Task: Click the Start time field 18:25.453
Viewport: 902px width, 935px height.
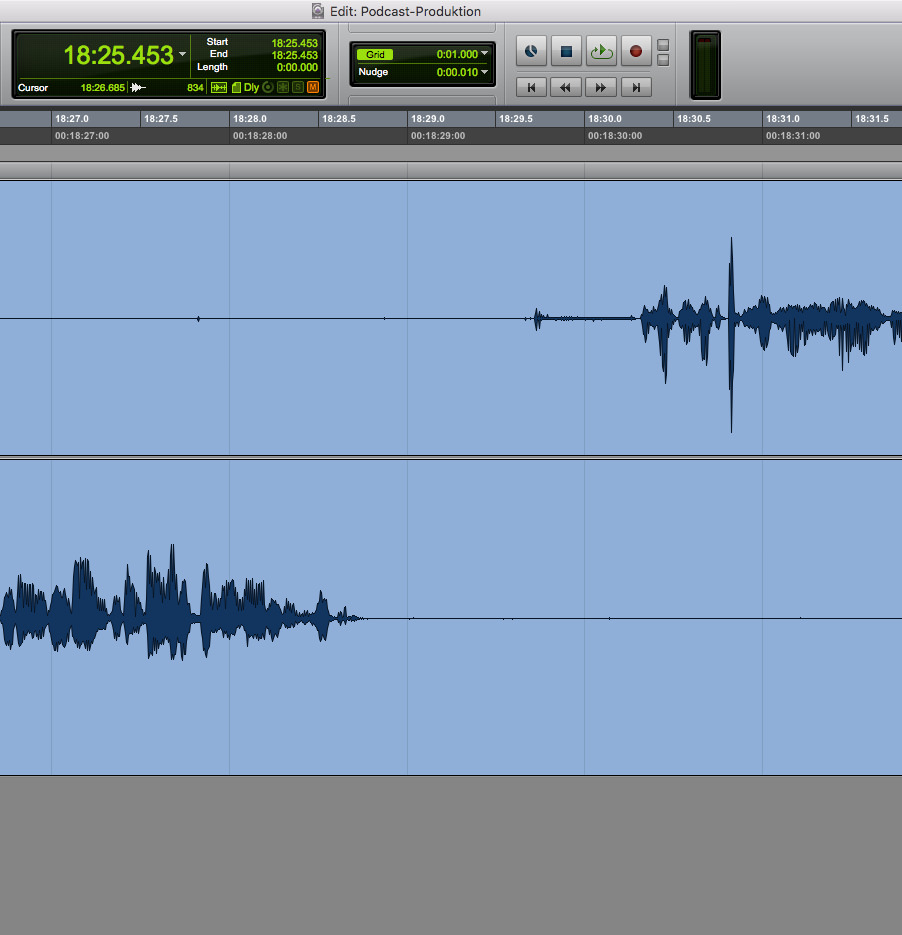Action: click(x=294, y=43)
